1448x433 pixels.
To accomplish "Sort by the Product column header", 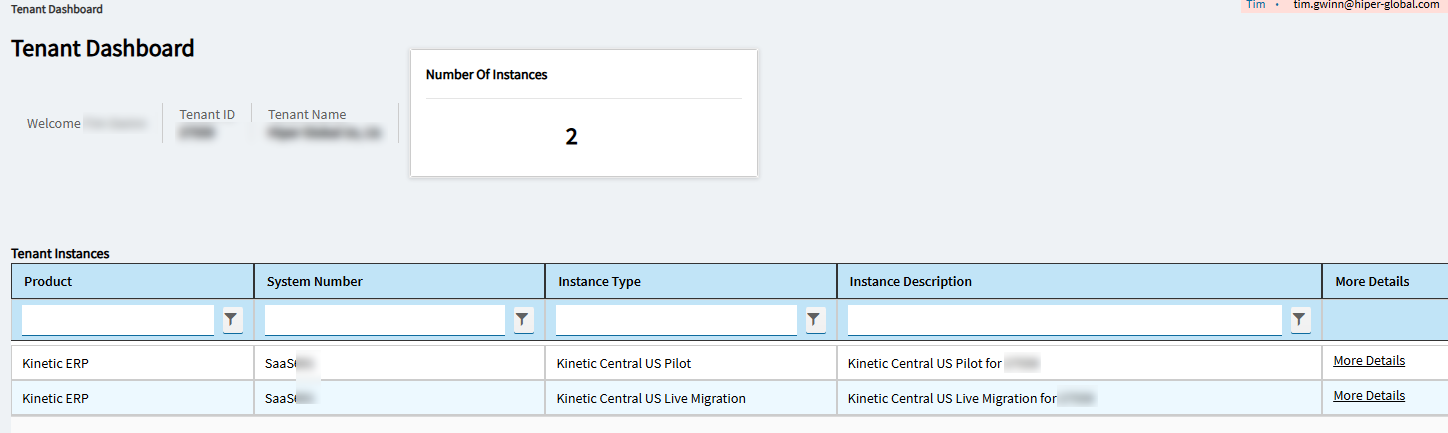I will 133,281.
